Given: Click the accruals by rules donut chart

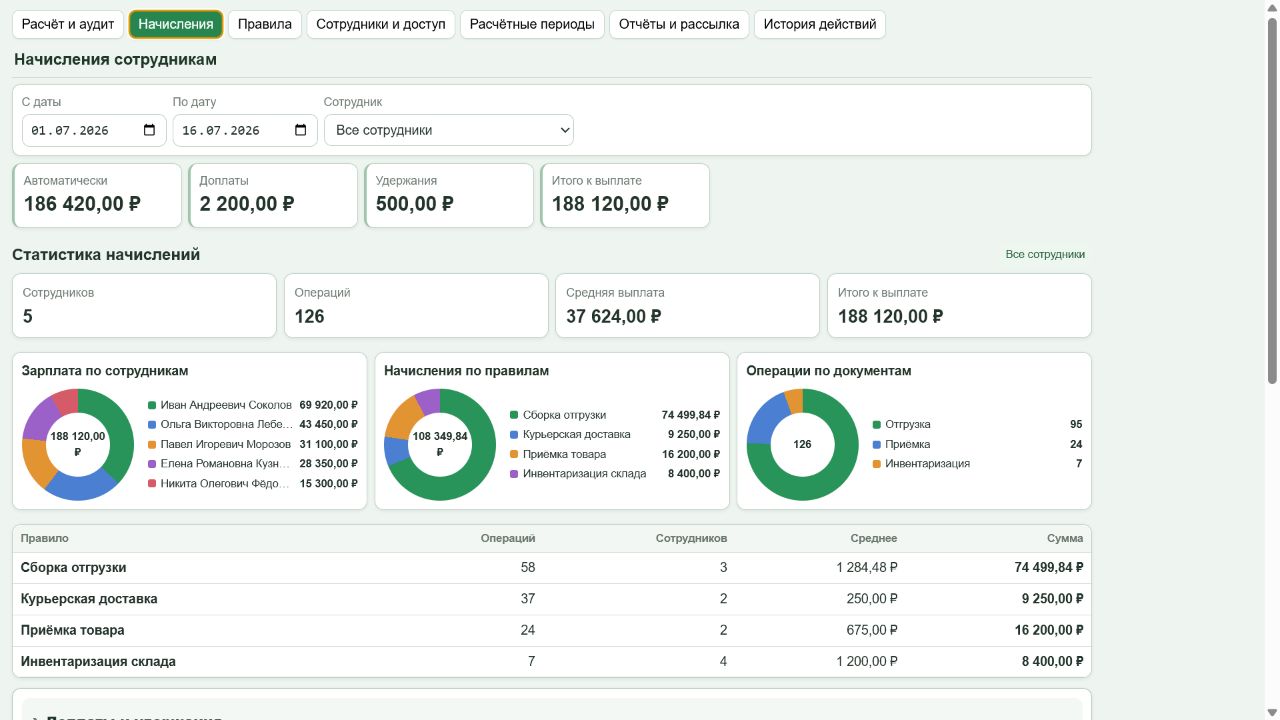Looking at the screenshot, I should point(440,444).
